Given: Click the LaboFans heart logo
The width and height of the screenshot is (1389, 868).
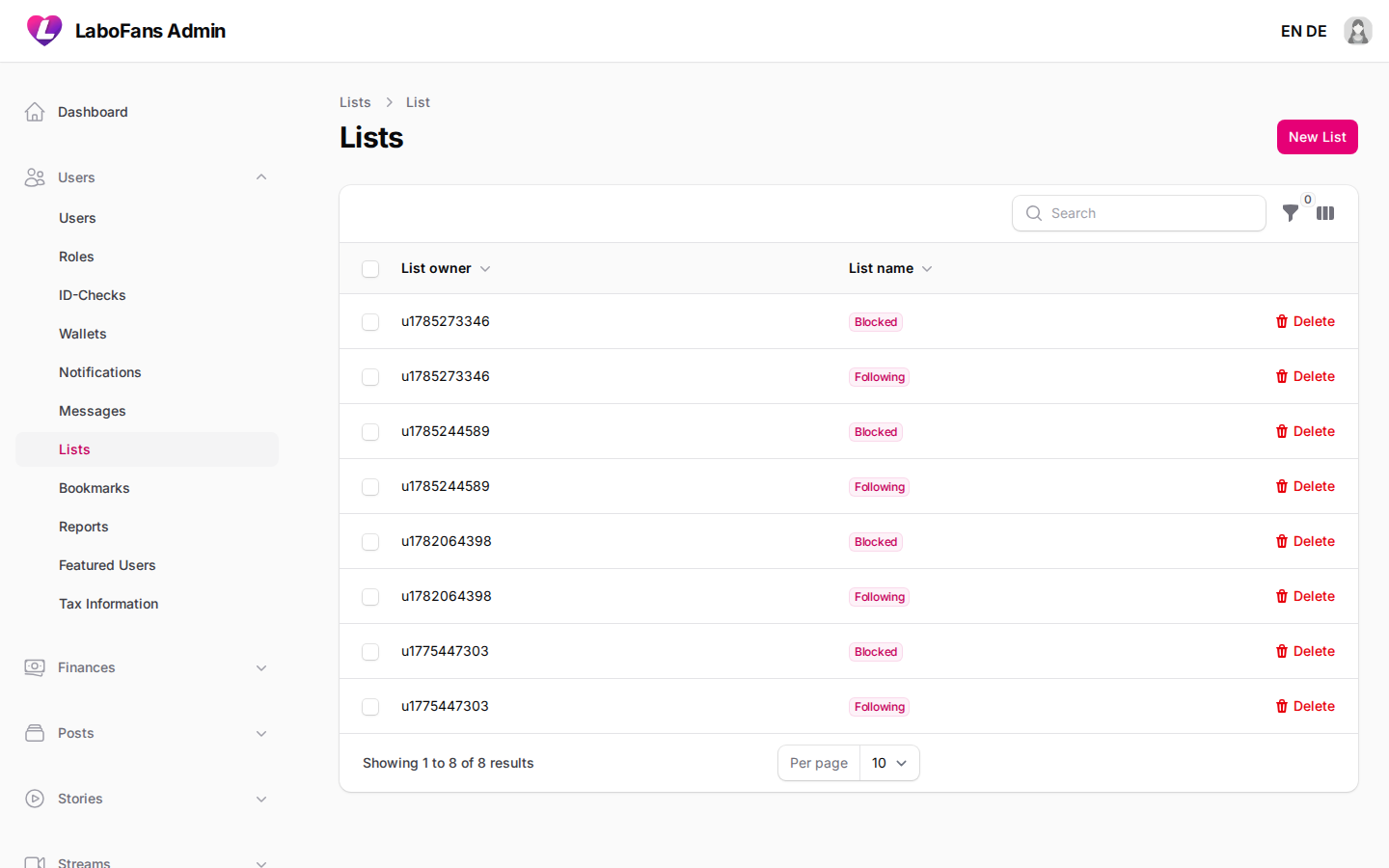Looking at the screenshot, I should (x=44, y=31).
